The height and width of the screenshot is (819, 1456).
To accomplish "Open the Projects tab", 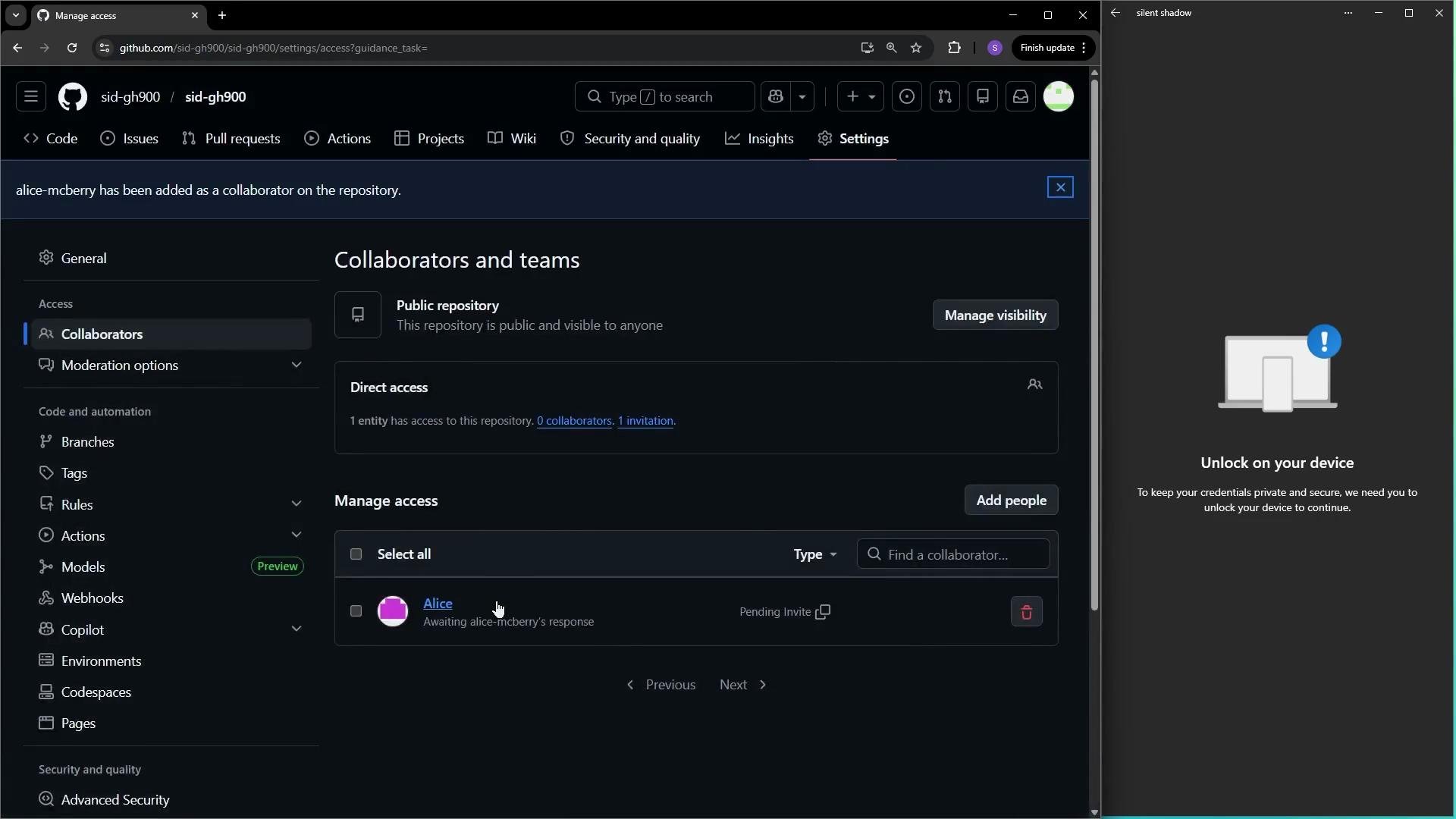I will tap(429, 139).
